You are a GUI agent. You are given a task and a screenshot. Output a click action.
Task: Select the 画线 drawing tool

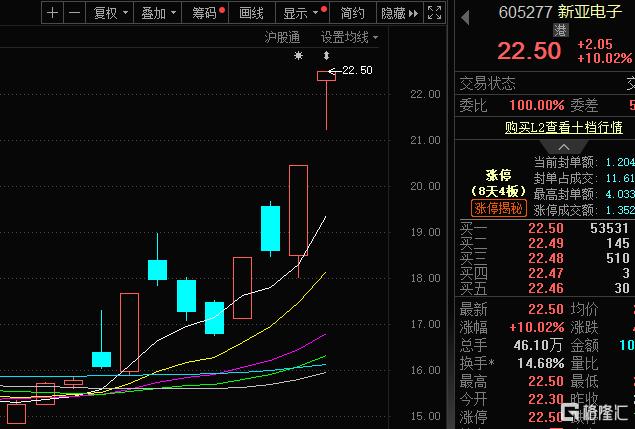[x=251, y=13]
